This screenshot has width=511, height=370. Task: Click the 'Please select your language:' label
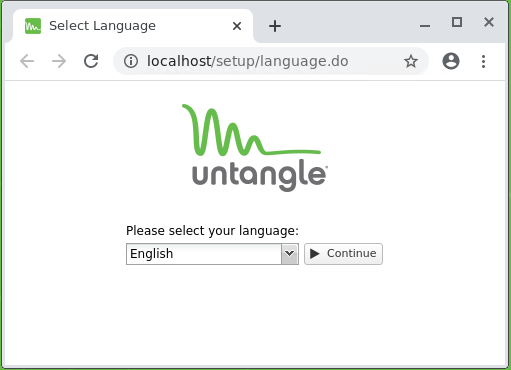pyautogui.click(x=212, y=231)
